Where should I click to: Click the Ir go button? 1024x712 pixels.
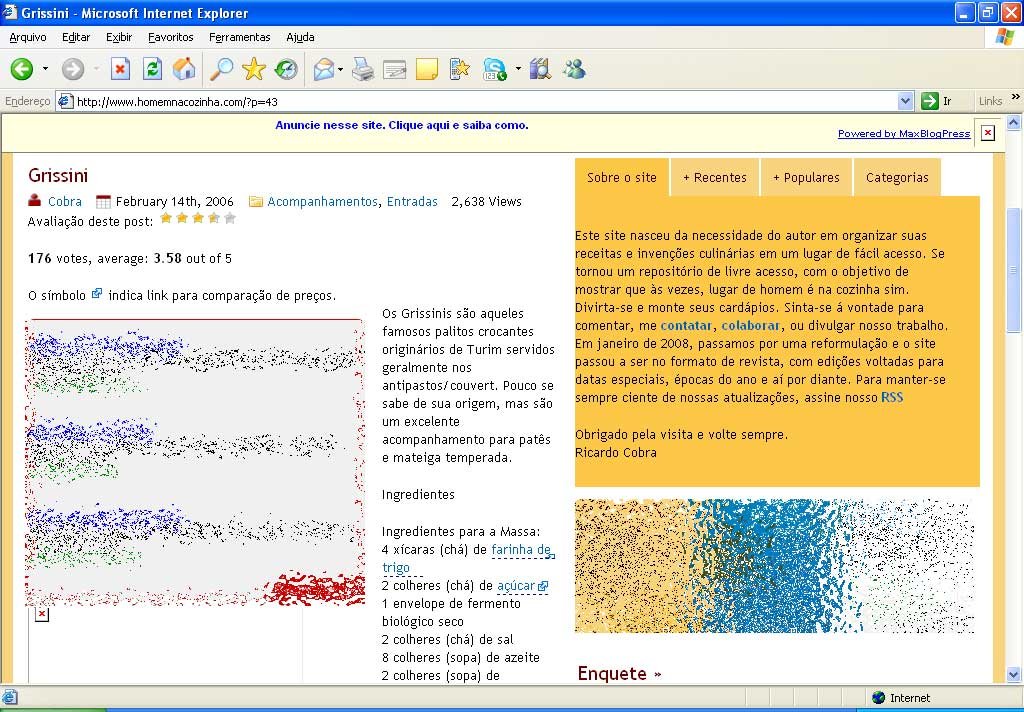(936, 101)
